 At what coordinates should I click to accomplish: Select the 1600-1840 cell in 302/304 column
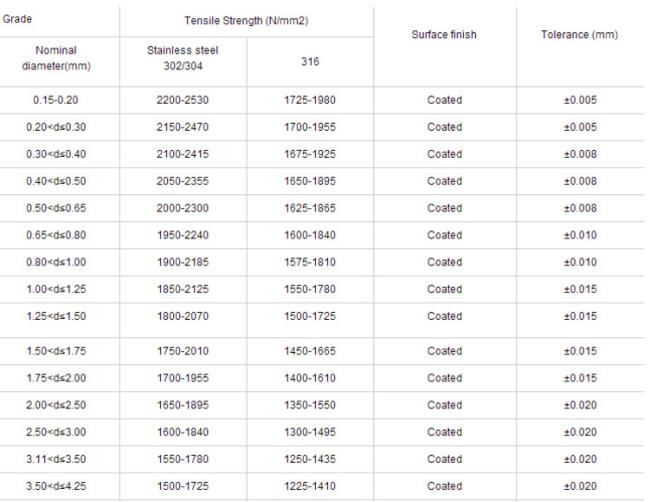(x=183, y=432)
